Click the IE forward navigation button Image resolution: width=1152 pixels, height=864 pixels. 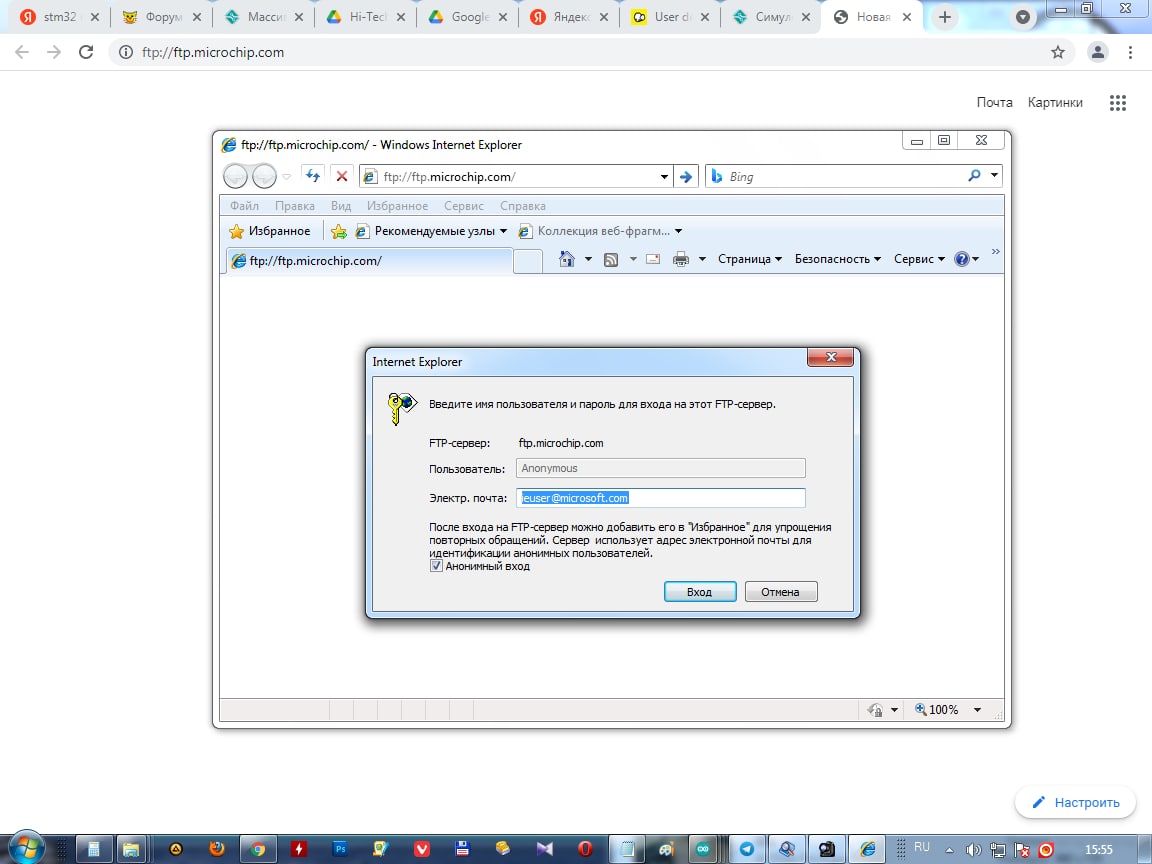tap(264, 176)
